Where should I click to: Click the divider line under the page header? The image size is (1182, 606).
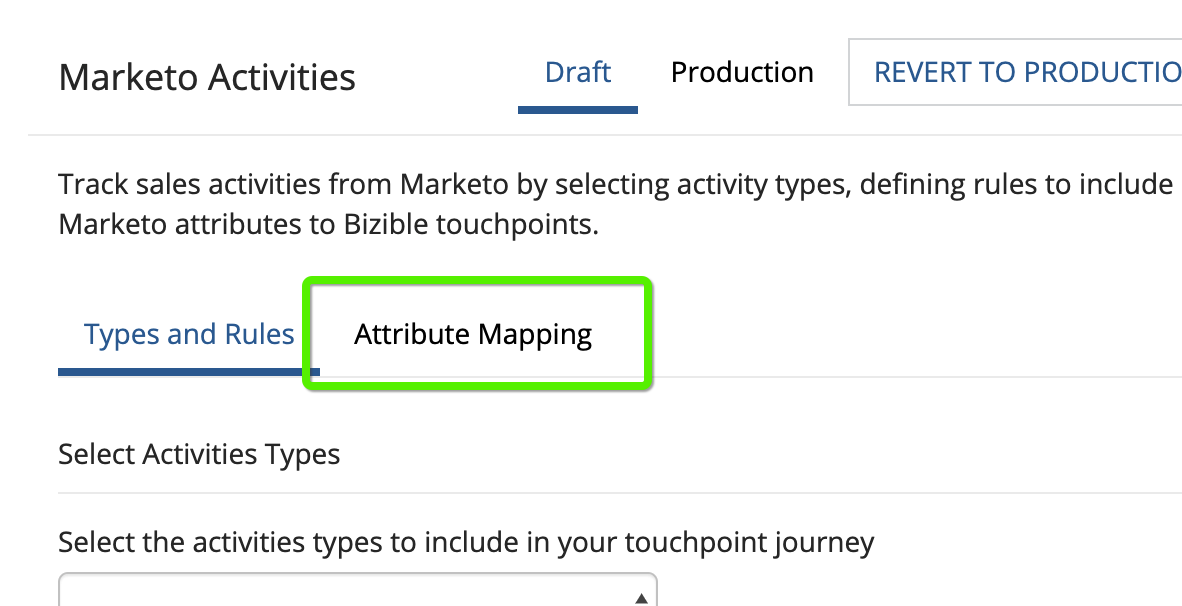pos(600,135)
